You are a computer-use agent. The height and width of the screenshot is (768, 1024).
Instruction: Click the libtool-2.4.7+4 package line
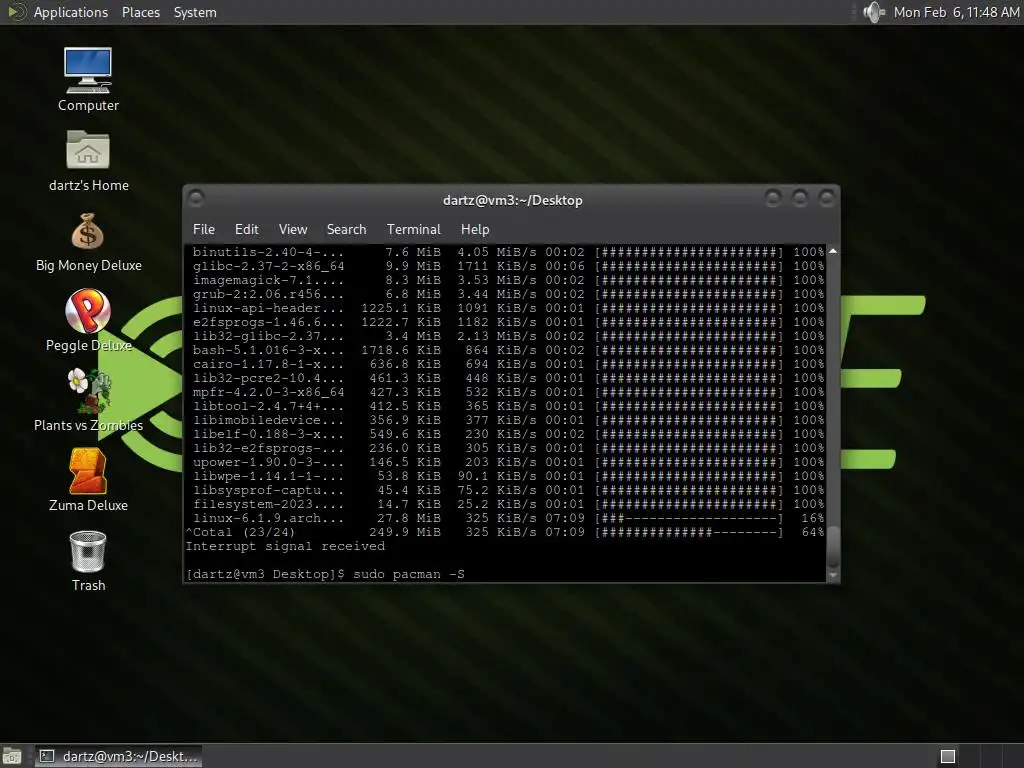(x=508, y=406)
